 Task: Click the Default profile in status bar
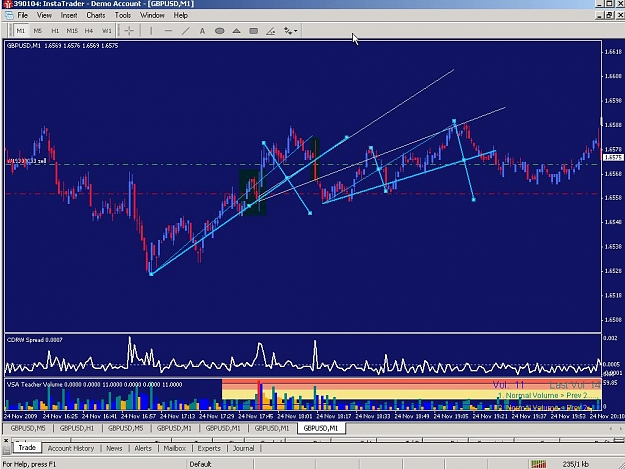(200, 464)
